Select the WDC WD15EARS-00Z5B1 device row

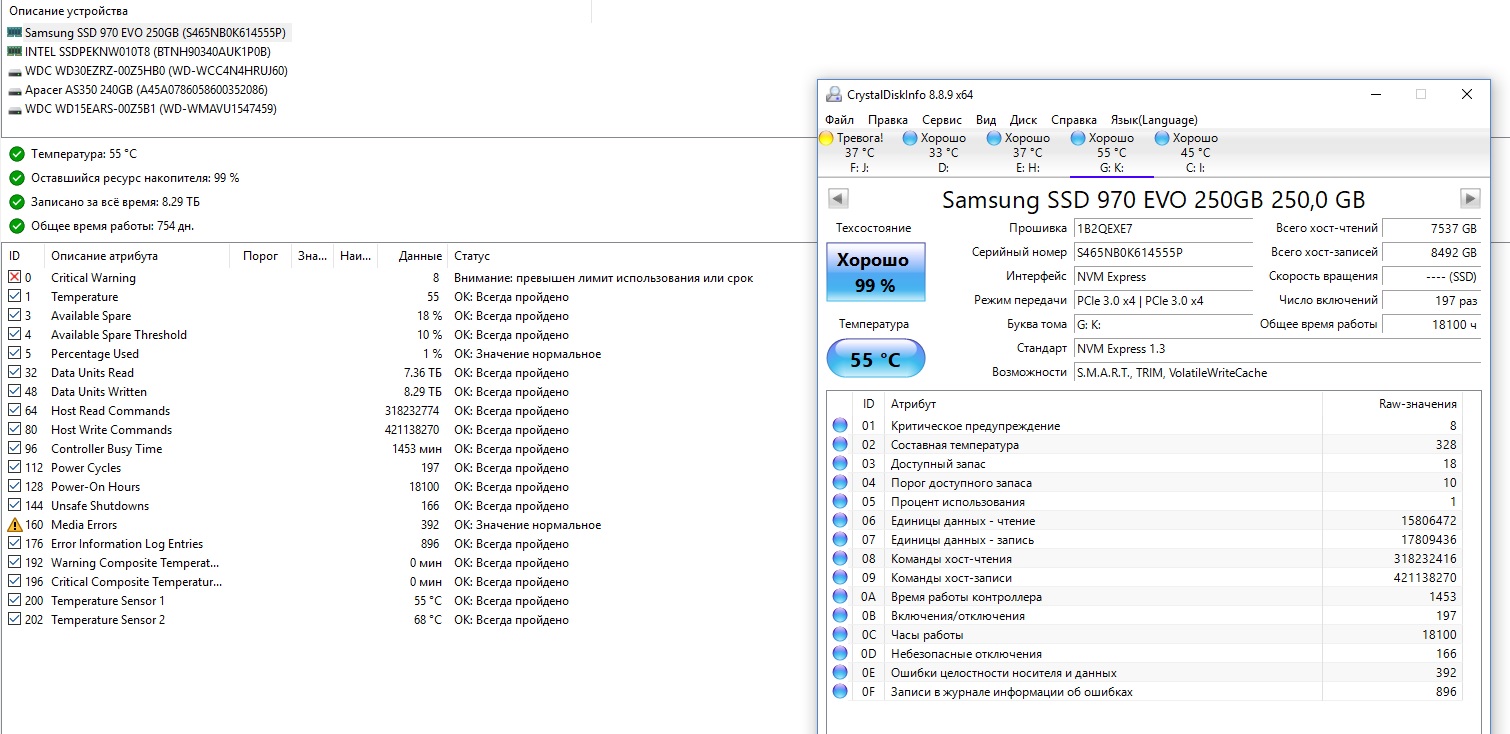click(142, 109)
